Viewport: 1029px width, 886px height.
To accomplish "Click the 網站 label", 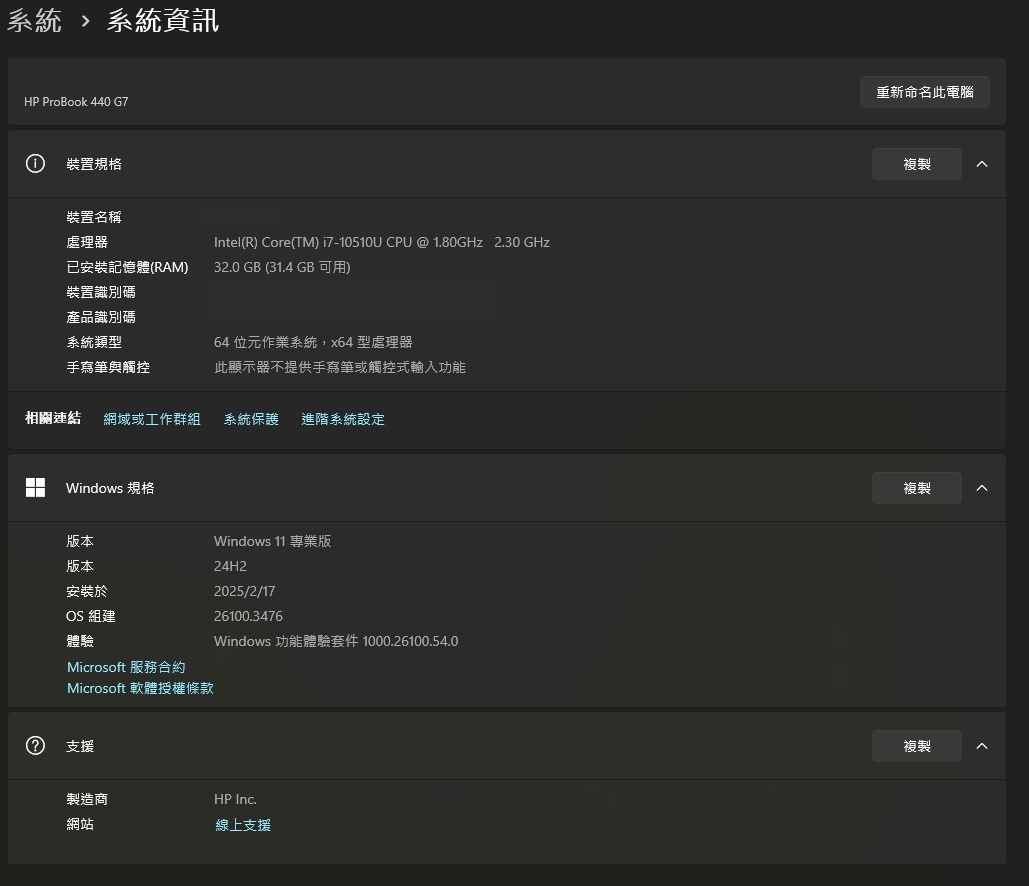I will click(80, 824).
